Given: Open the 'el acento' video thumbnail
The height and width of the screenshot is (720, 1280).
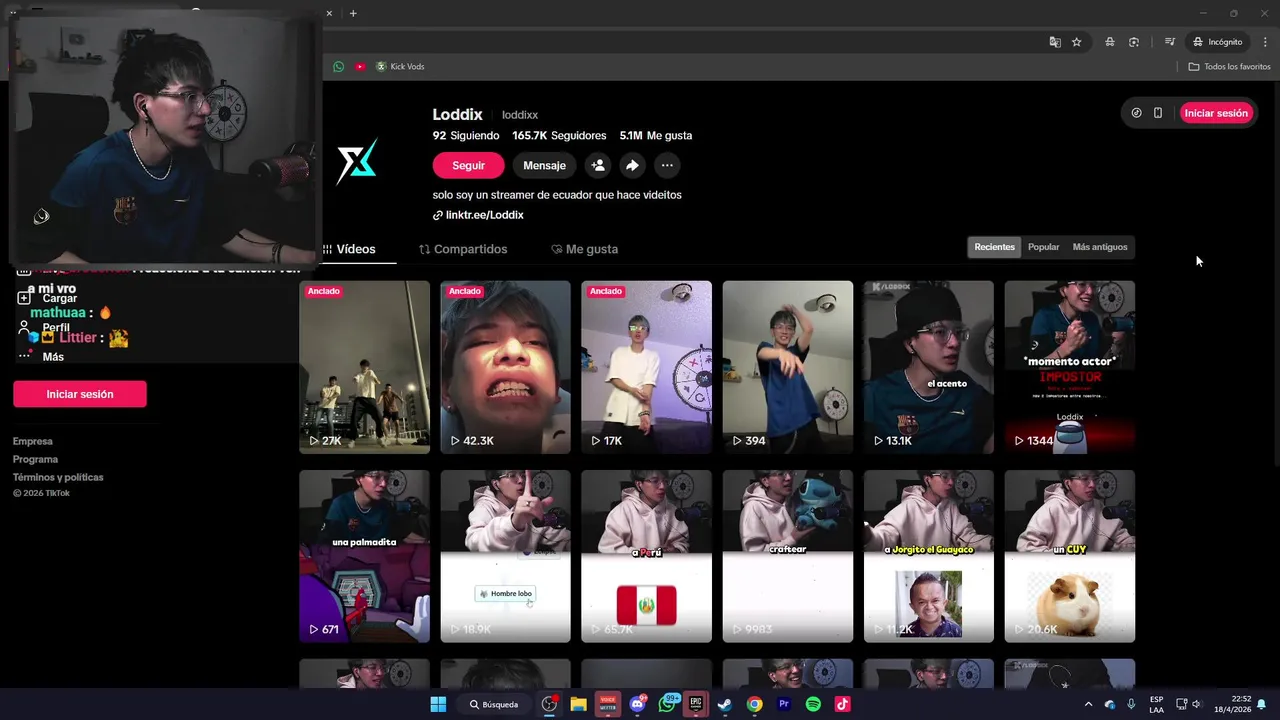Looking at the screenshot, I should pyautogui.click(x=928, y=367).
